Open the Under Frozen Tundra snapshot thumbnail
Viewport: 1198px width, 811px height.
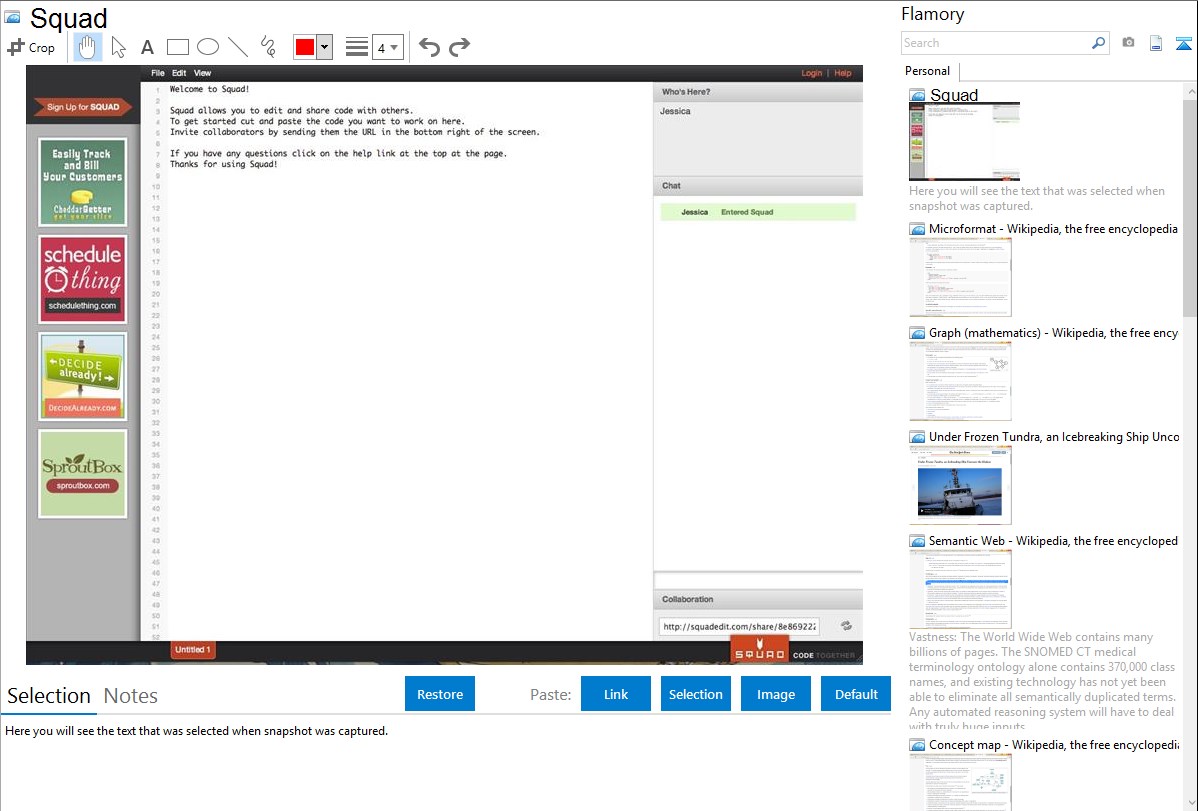tap(960, 485)
